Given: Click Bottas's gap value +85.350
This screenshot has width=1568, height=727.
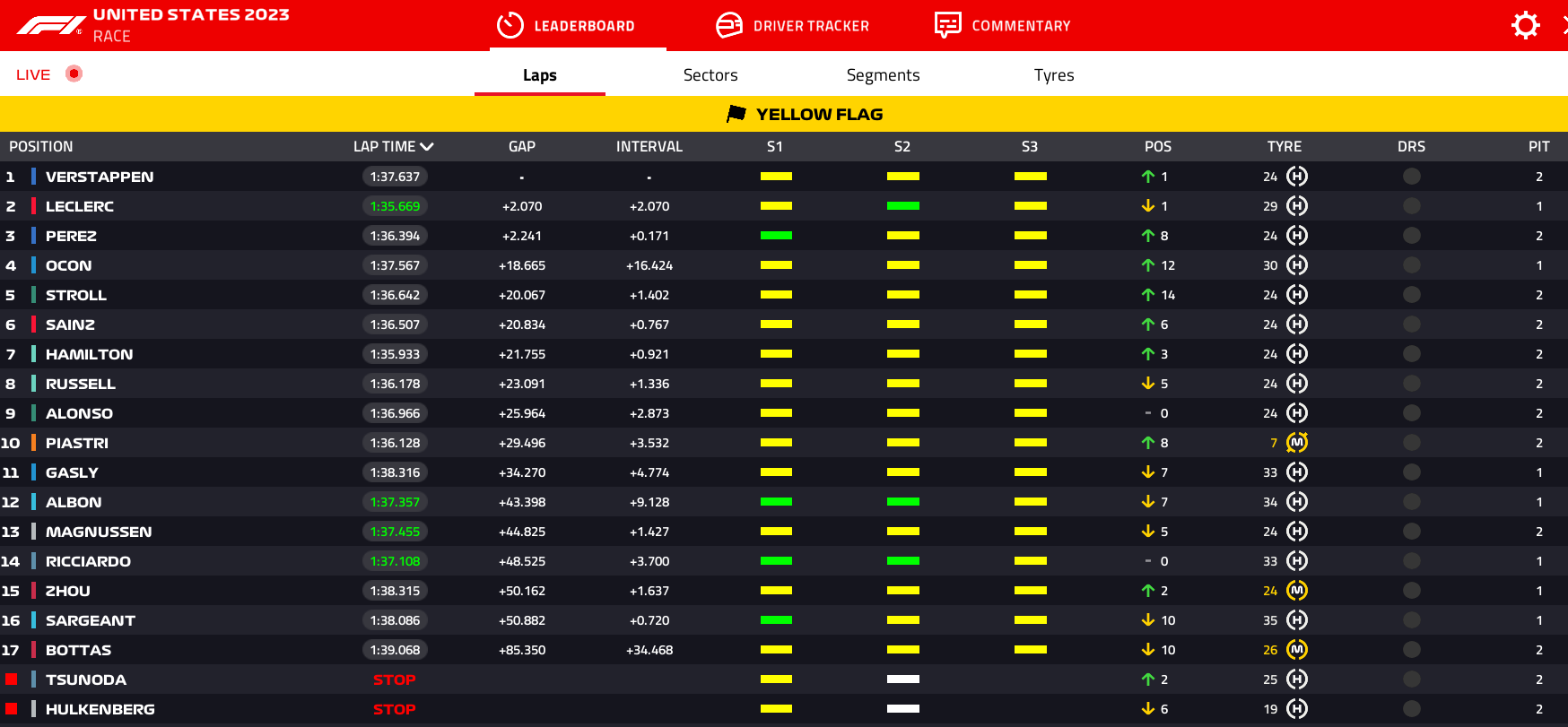Looking at the screenshot, I should point(522,650).
